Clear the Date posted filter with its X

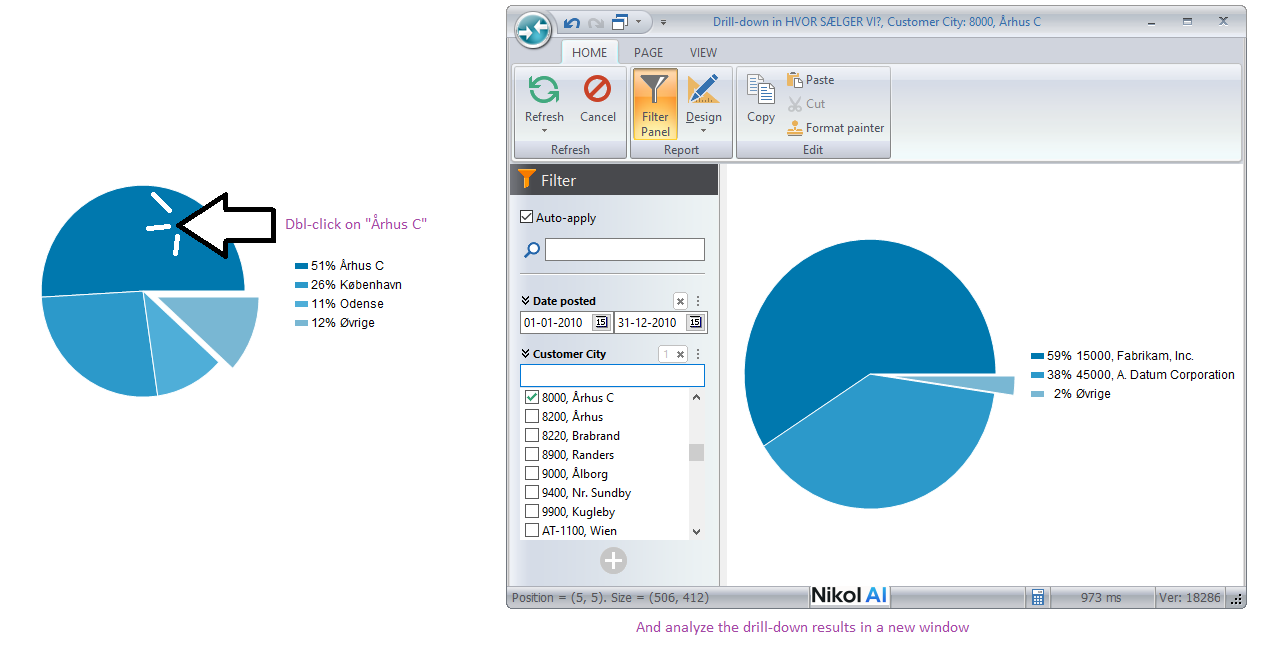tap(680, 301)
